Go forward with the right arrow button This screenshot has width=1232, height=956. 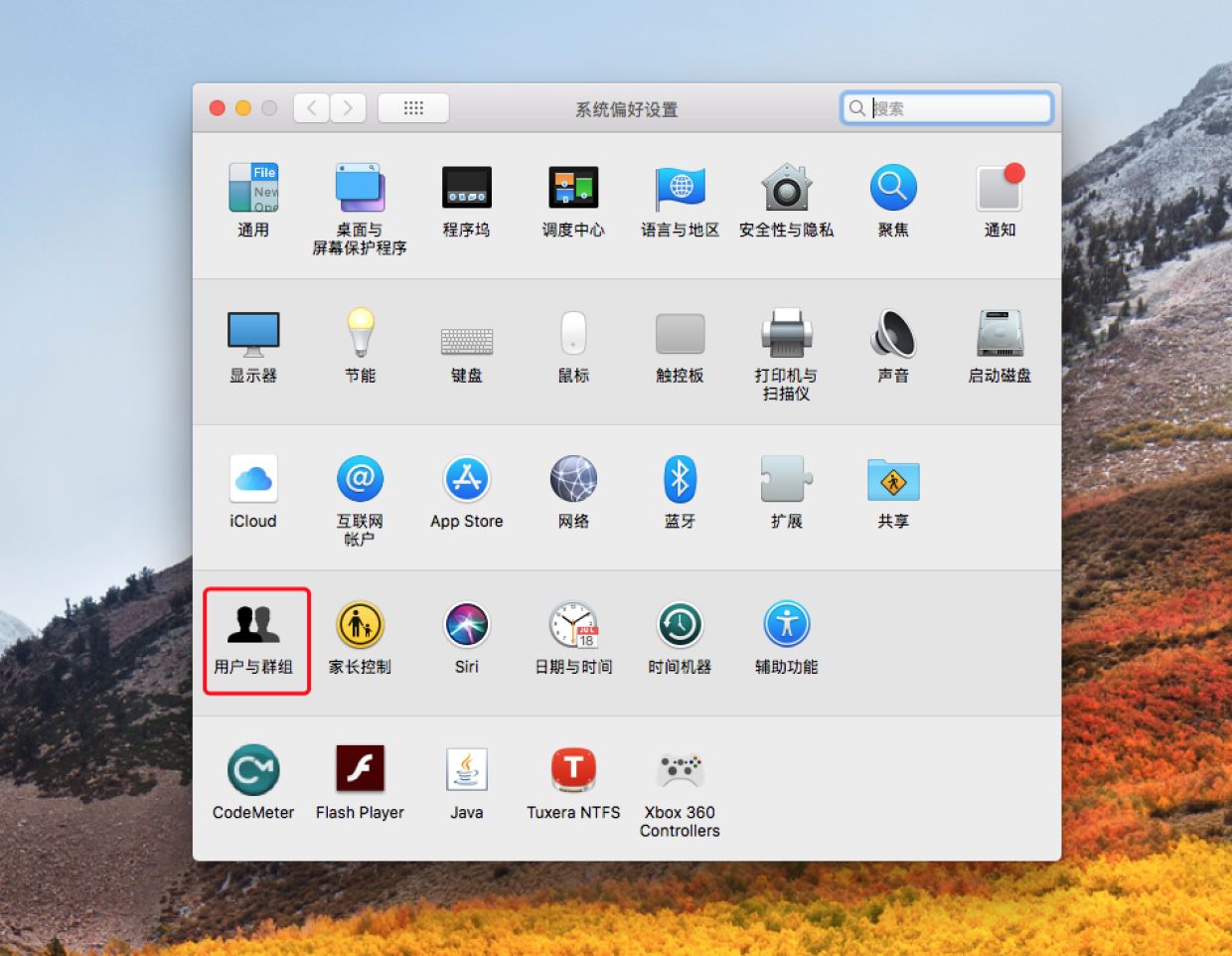348,107
